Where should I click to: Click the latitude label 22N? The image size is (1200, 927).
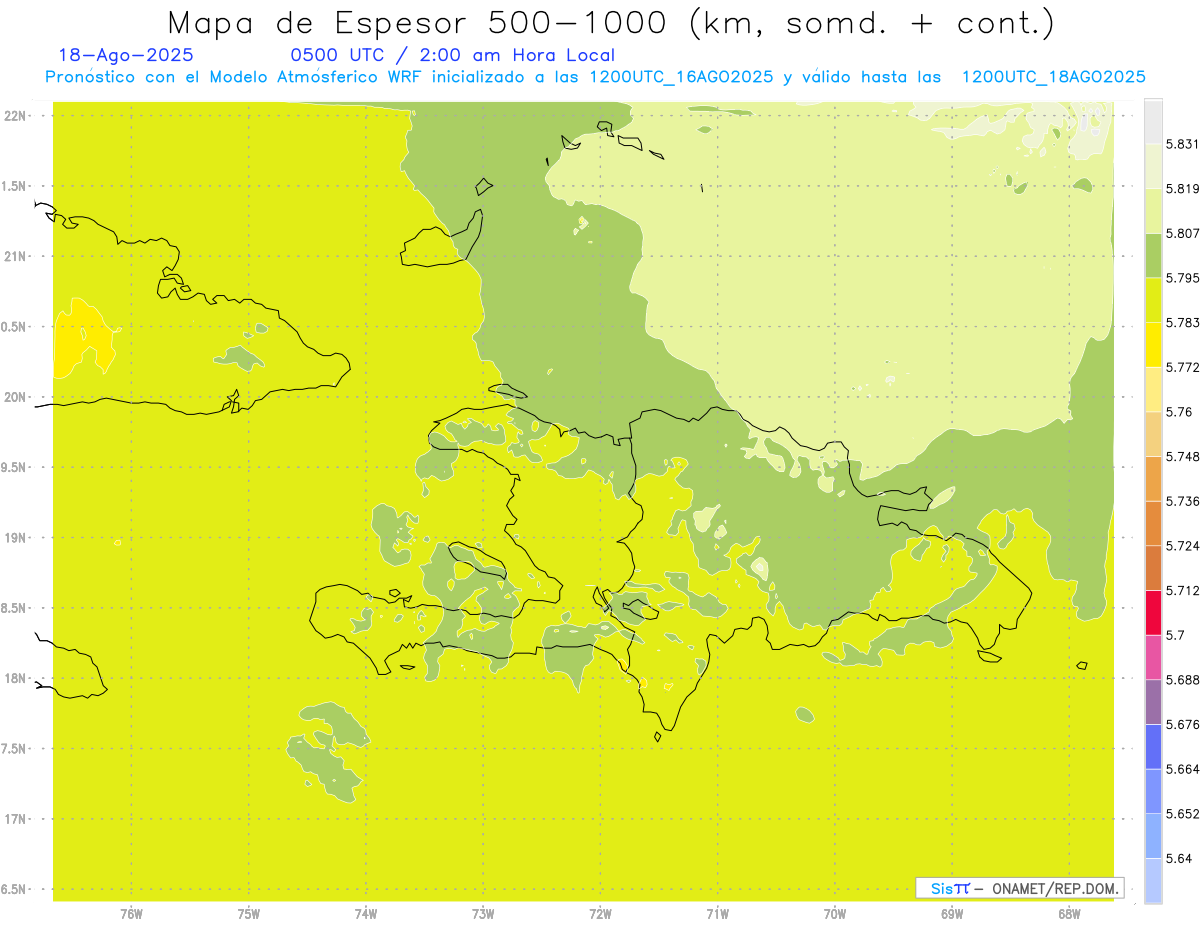coord(14,116)
